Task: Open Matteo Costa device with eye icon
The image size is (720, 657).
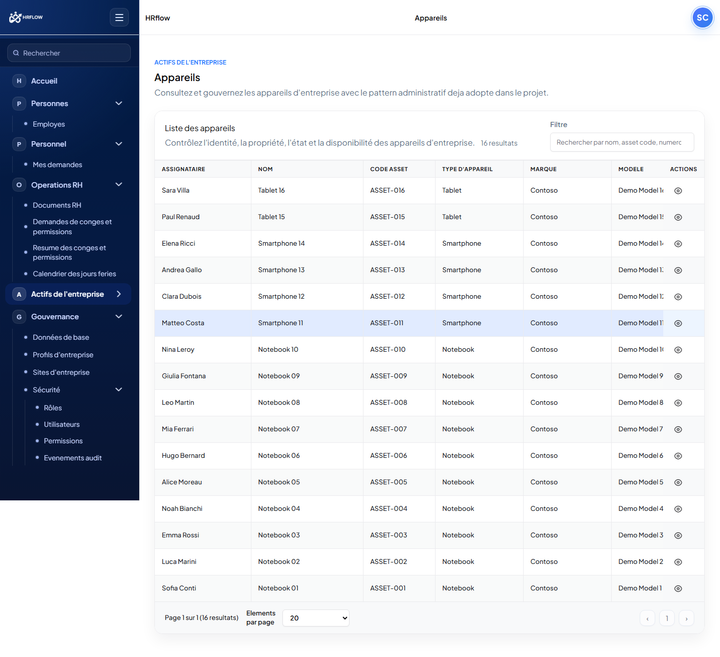Action: point(678,323)
